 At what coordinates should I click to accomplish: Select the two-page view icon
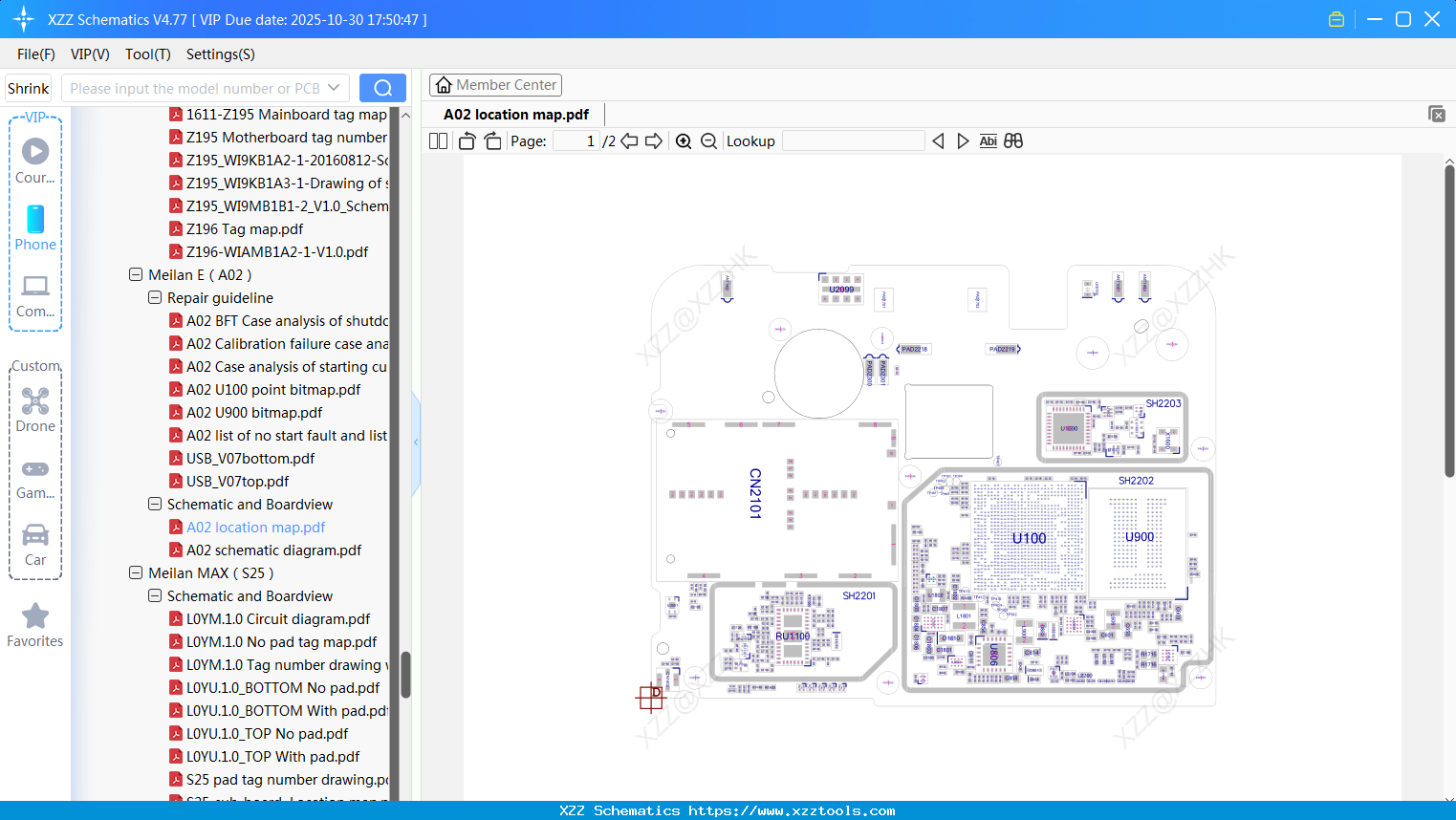point(437,140)
